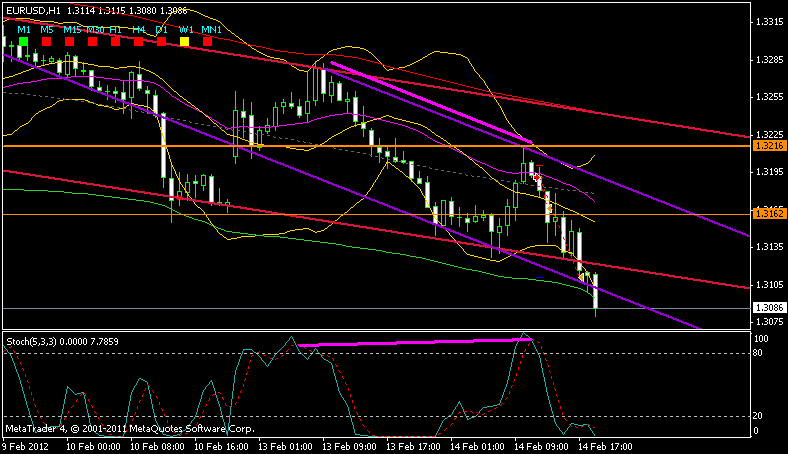Click the 1.3285 price axis value
788x454 pixels.
pyautogui.click(x=769, y=60)
